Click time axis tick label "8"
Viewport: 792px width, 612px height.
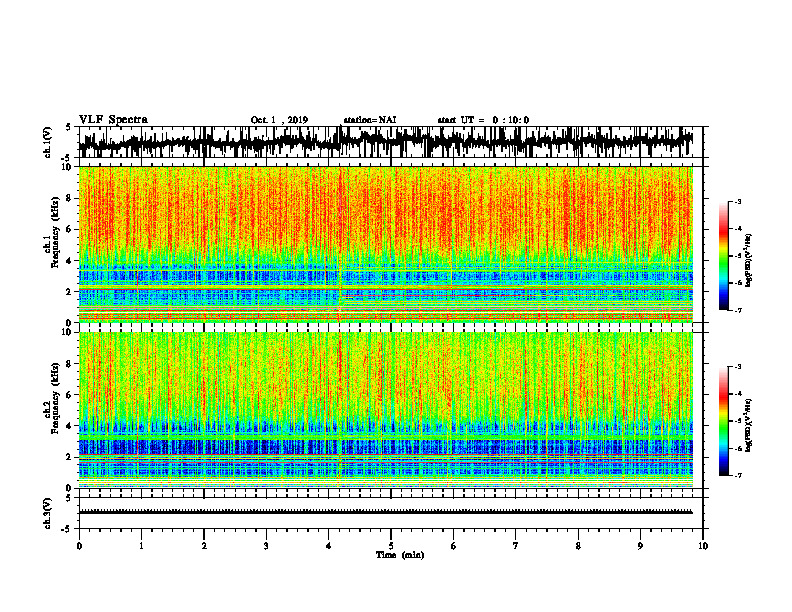[x=578, y=546]
